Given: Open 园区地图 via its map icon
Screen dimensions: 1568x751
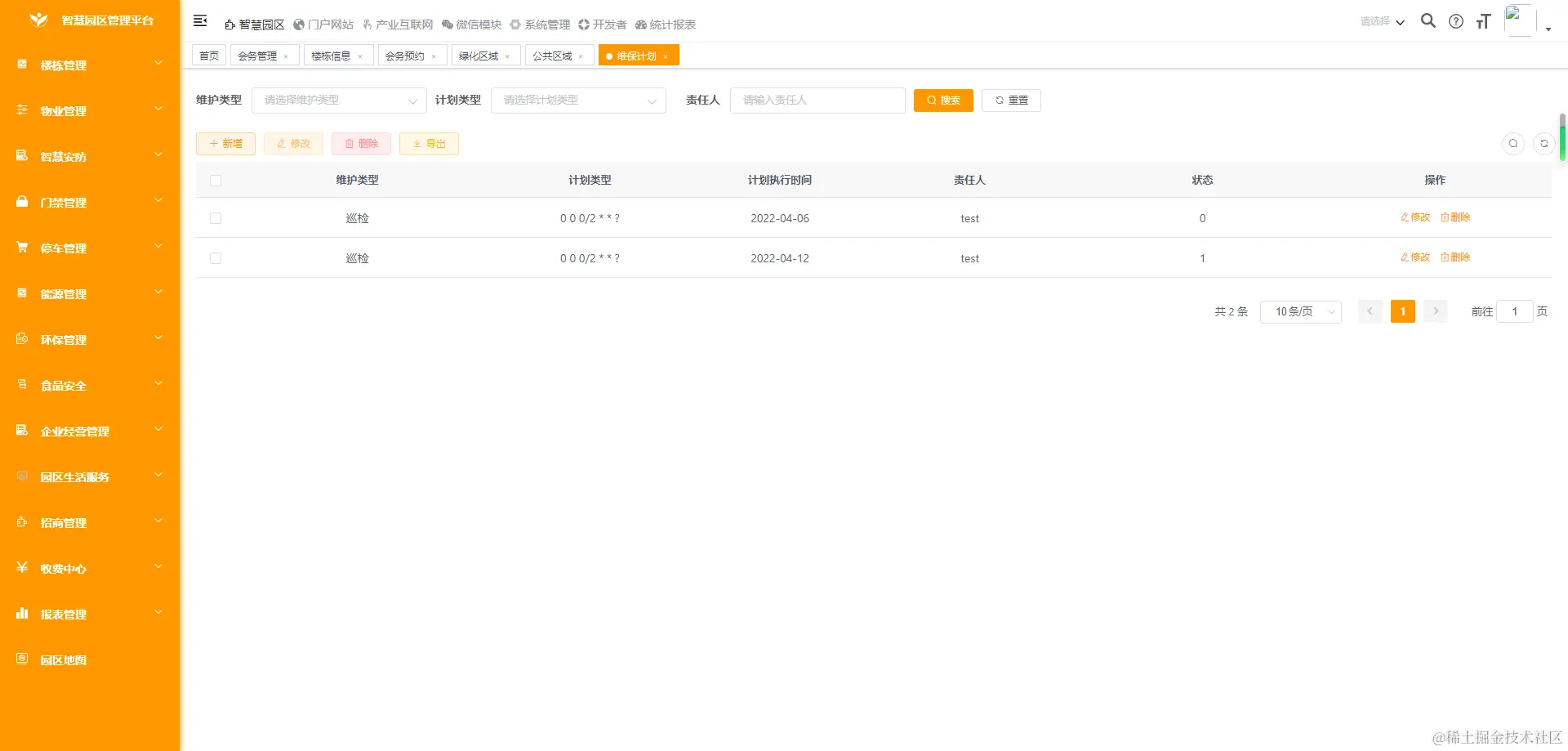Looking at the screenshot, I should (22, 659).
